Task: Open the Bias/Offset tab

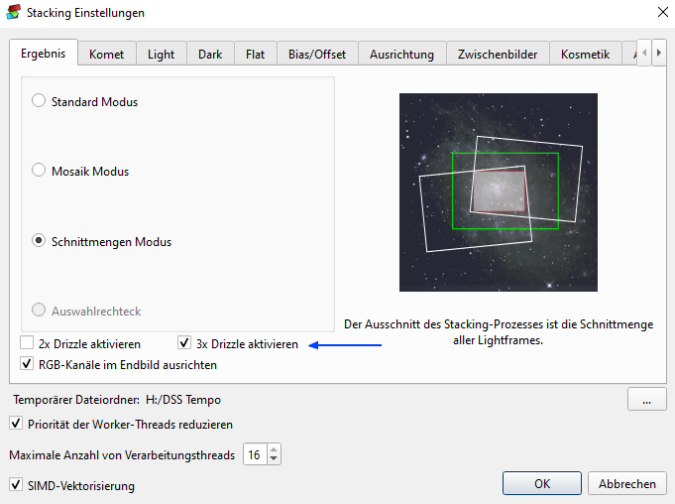Action: 316,54
